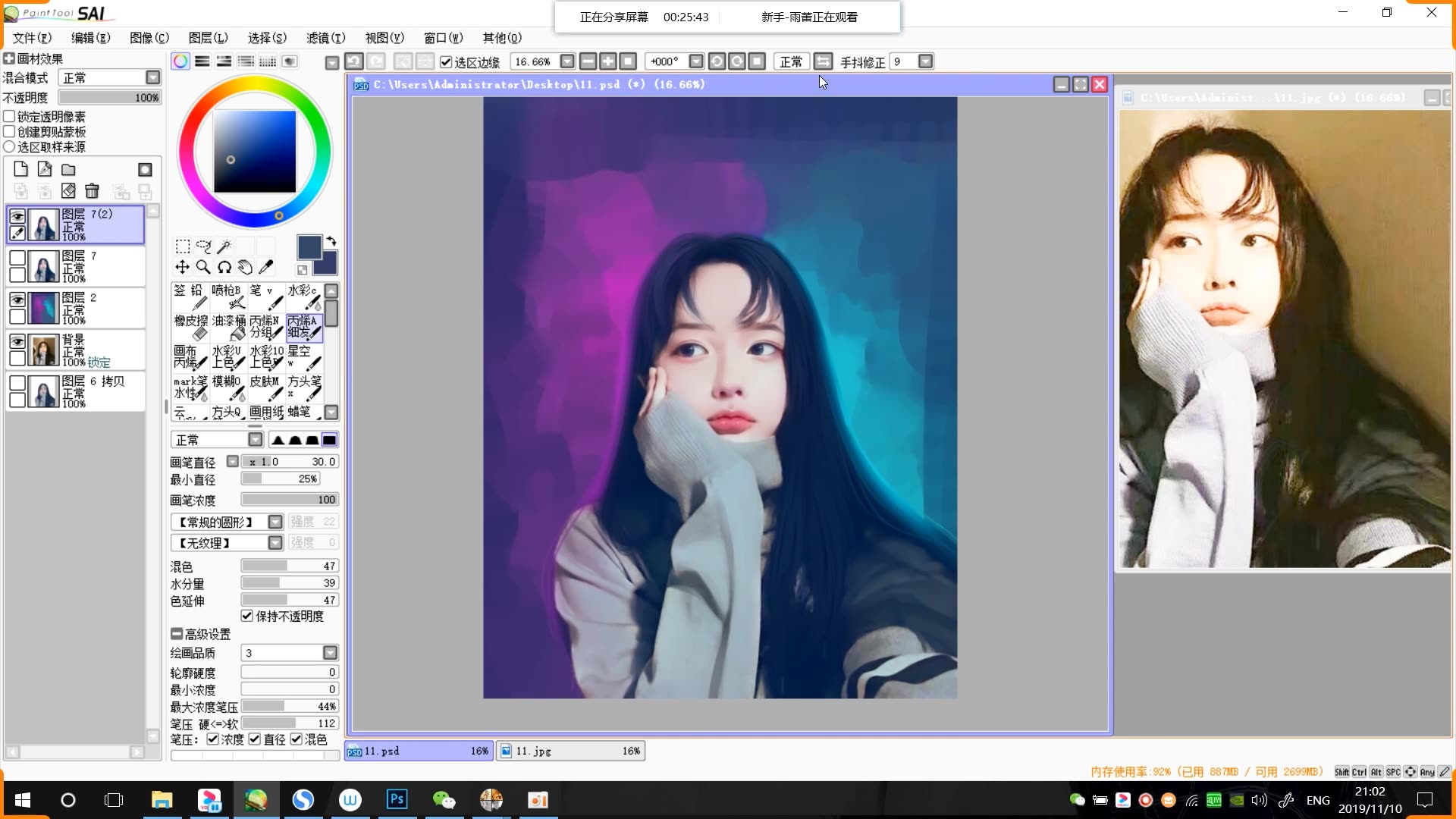Hide the 图层 2 layer
Viewport: 1456px width, 819px height.
click(17, 300)
